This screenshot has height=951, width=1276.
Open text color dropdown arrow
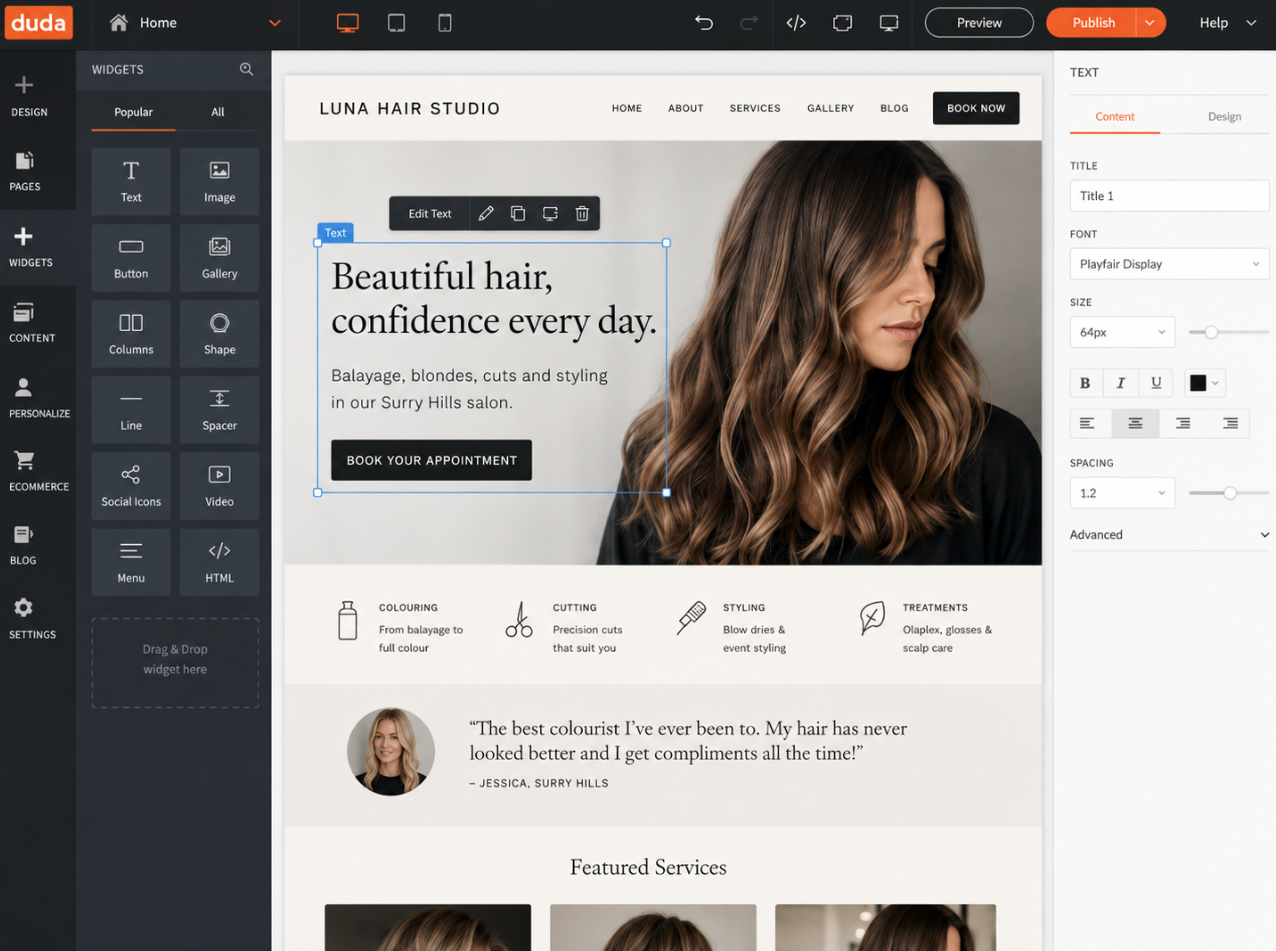point(1216,383)
